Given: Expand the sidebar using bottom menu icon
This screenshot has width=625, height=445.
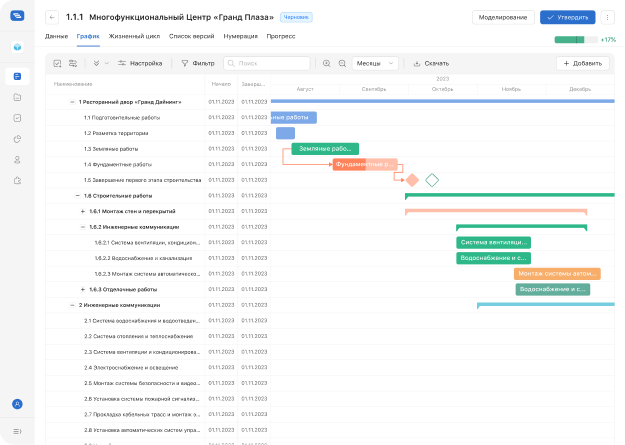Looking at the screenshot, I should coord(17,431).
